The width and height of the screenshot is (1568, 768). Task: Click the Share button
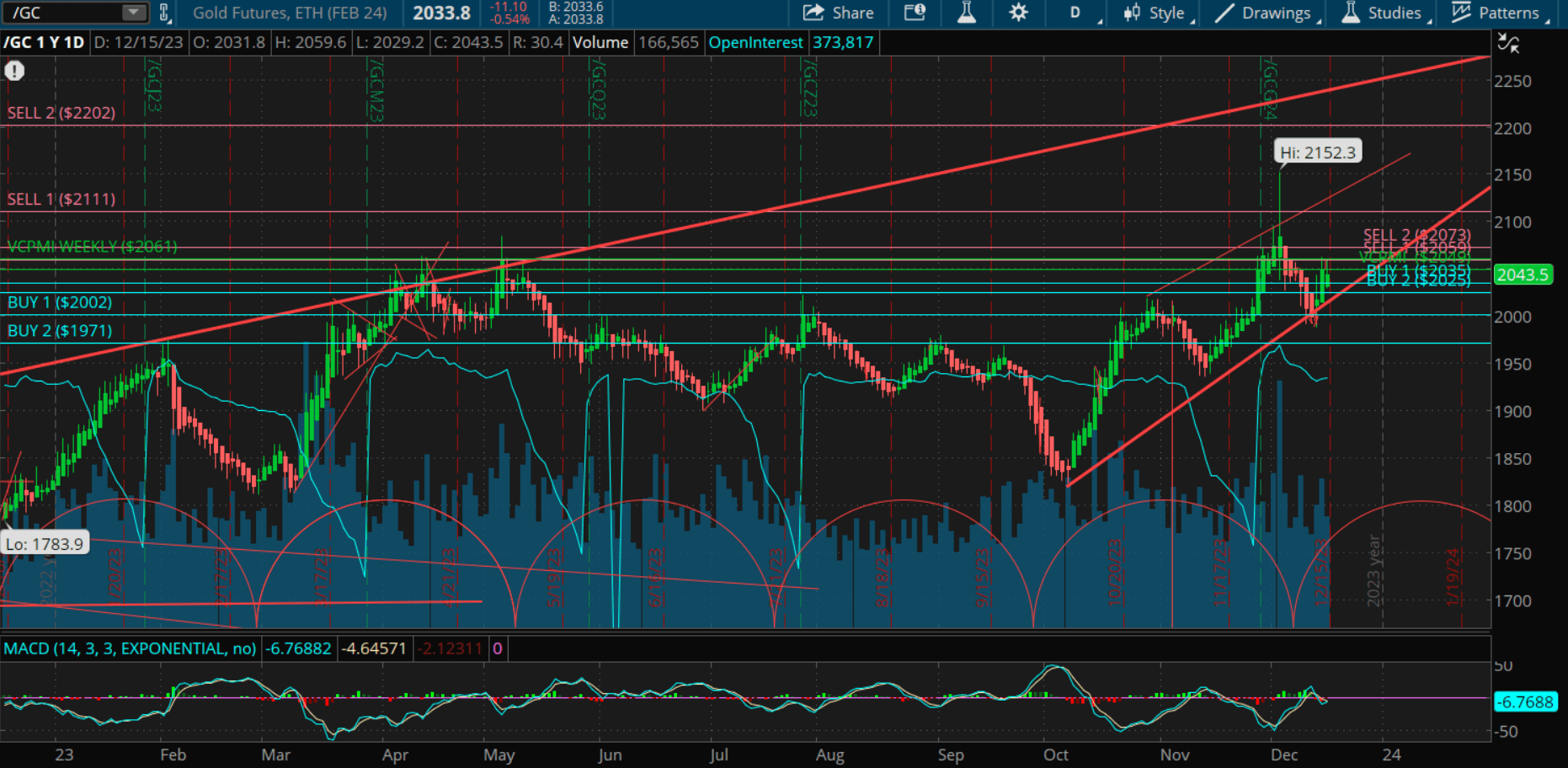tap(838, 13)
